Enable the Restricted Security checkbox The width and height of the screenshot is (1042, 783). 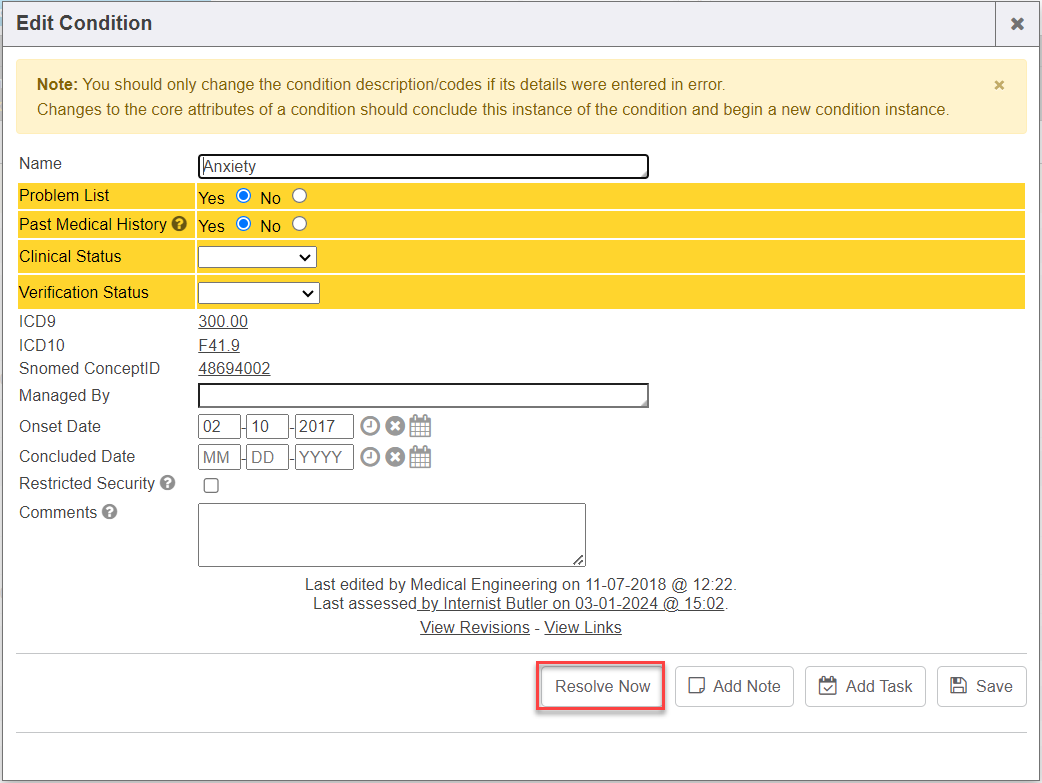click(211, 486)
